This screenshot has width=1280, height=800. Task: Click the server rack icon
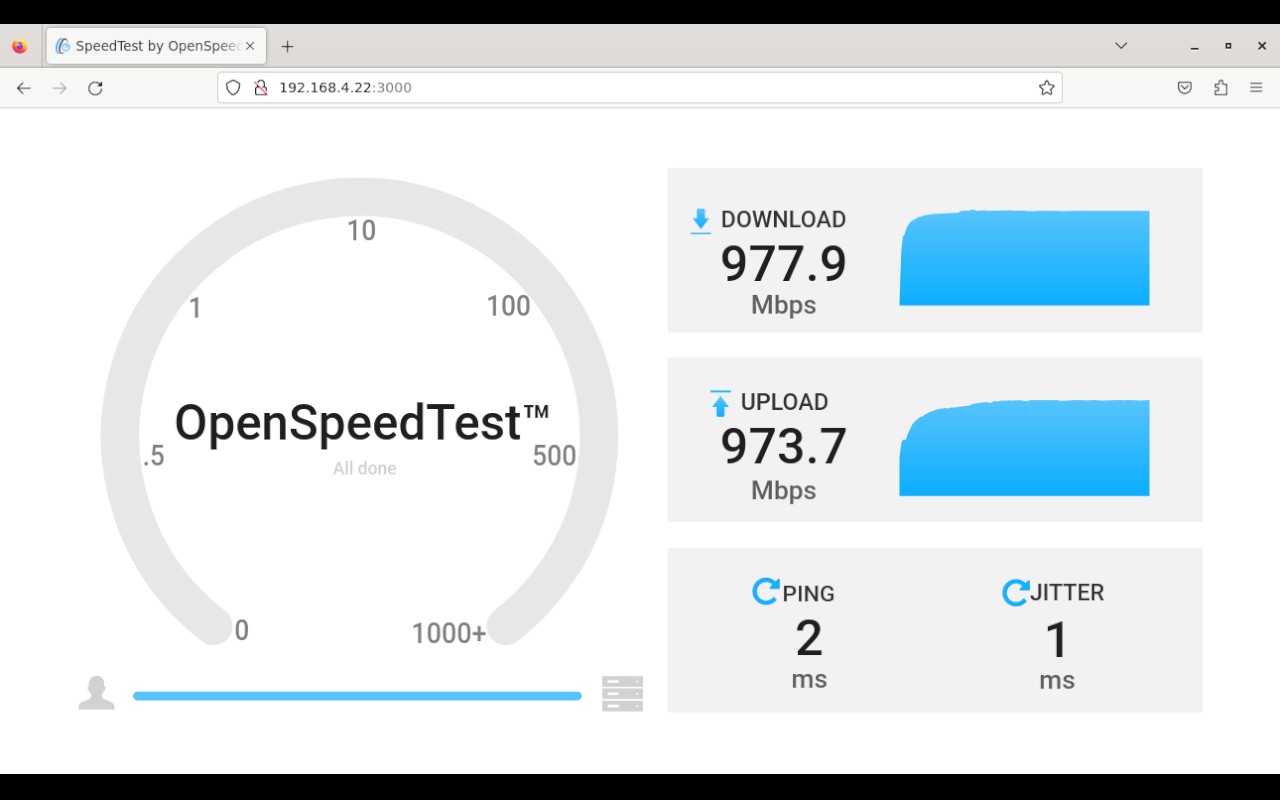point(622,693)
